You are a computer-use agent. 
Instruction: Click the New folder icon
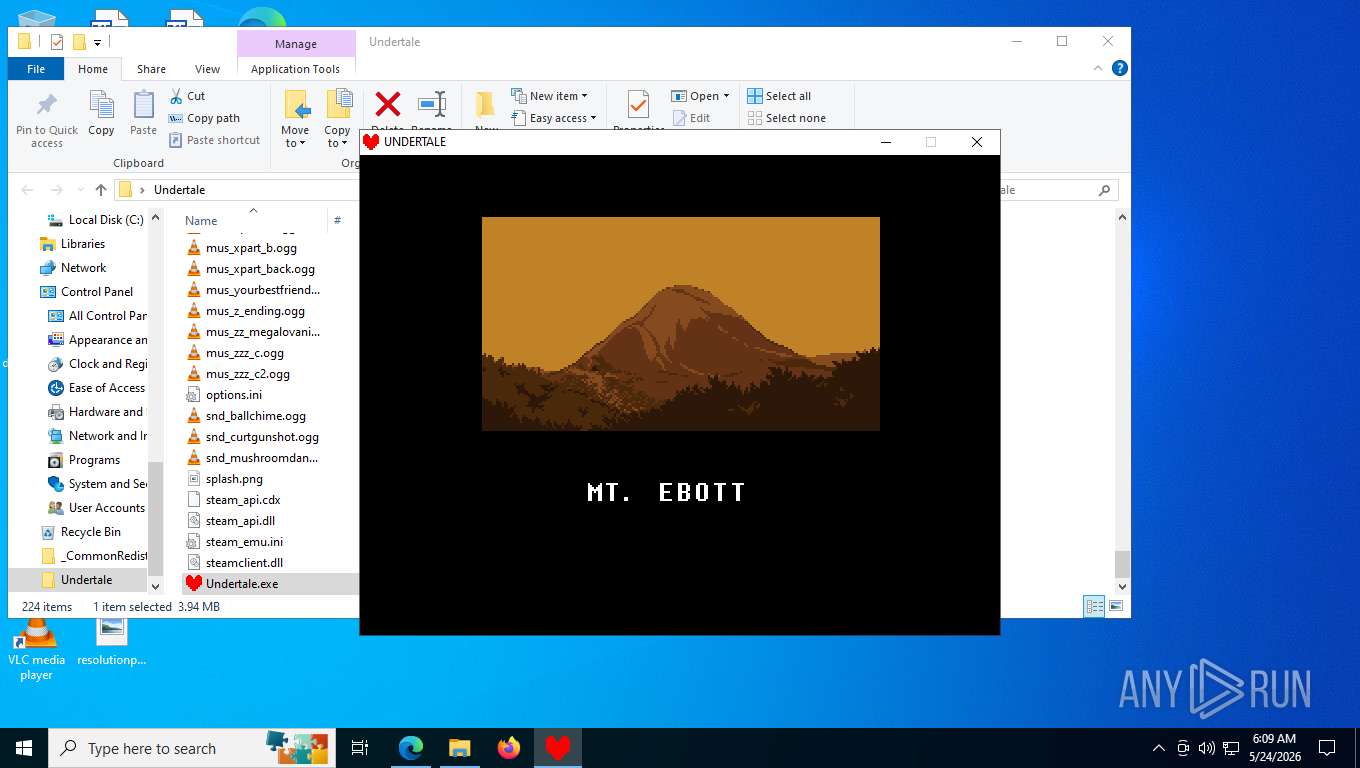pyautogui.click(x=485, y=104)
